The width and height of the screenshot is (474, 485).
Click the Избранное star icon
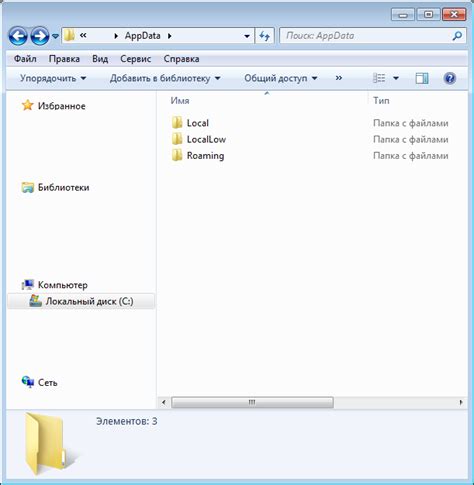[x=28, y=105]
